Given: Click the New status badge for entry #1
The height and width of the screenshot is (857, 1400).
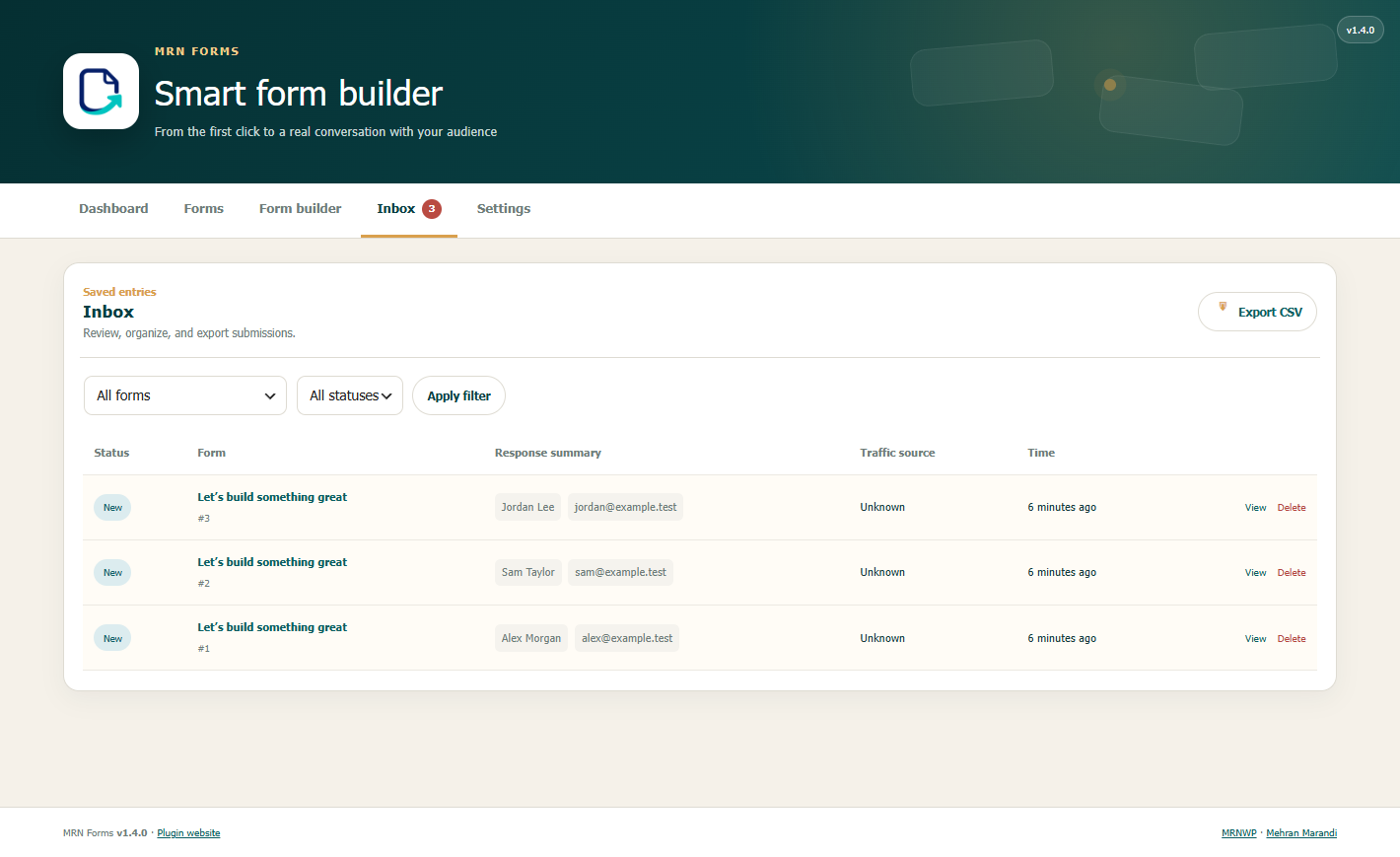Looking at the screenshot, I should (x=112, y=639).
